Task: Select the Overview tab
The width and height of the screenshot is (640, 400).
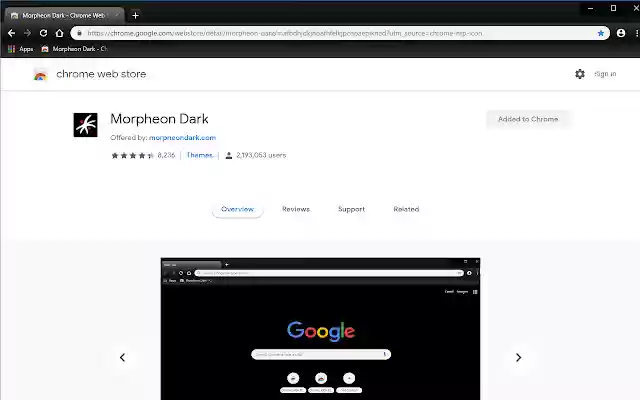Action: point(238,209)
